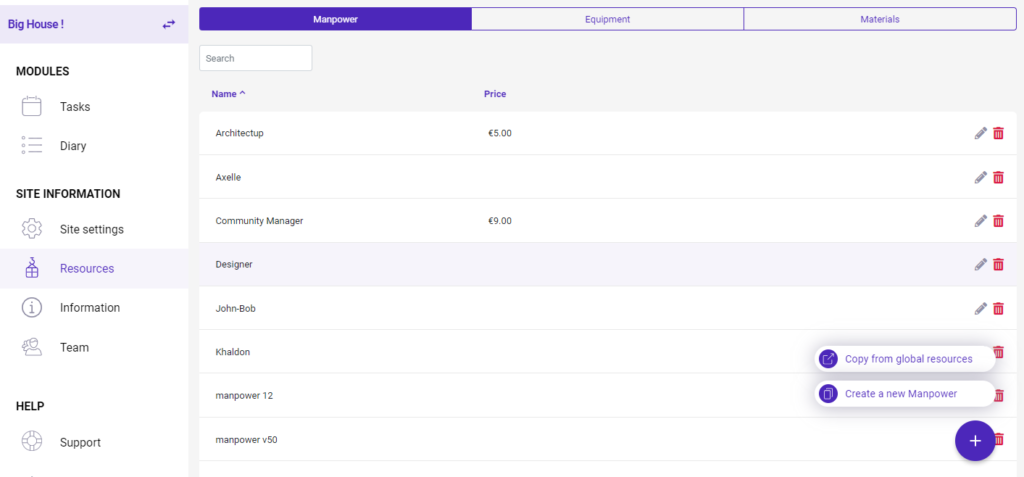
Task: Click the copy-from-global arrow icon
Action: click(x=828, y=359)
